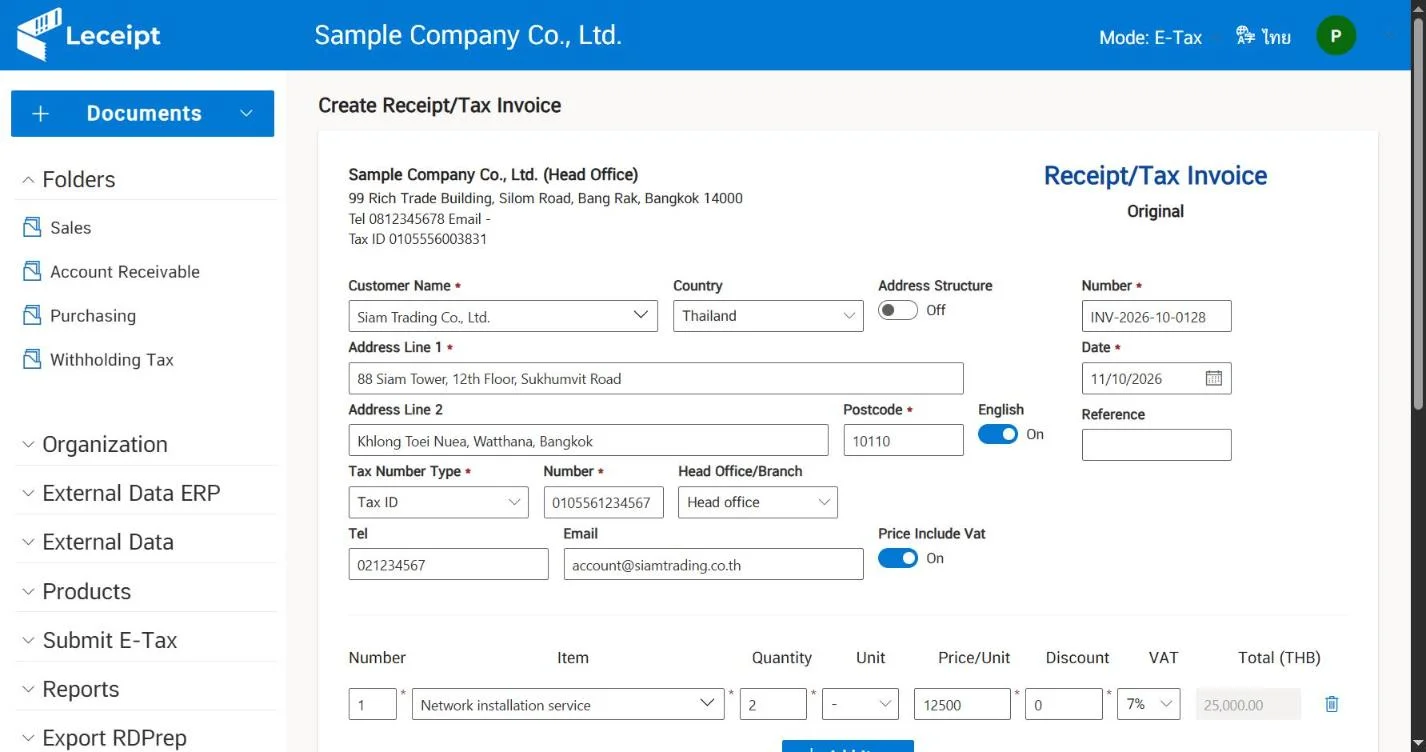Expand the Reports menu
This screenshot has width=1426, height=752.
click(145, 690)
